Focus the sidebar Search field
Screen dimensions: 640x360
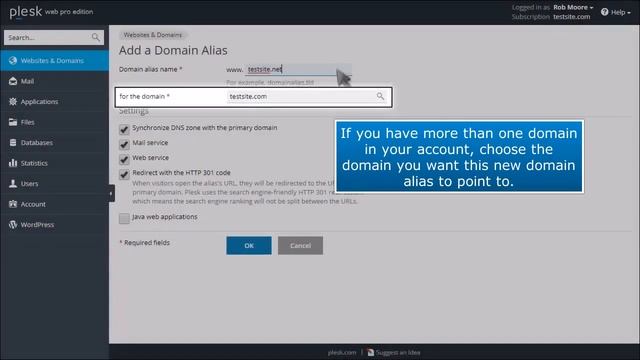54,38
